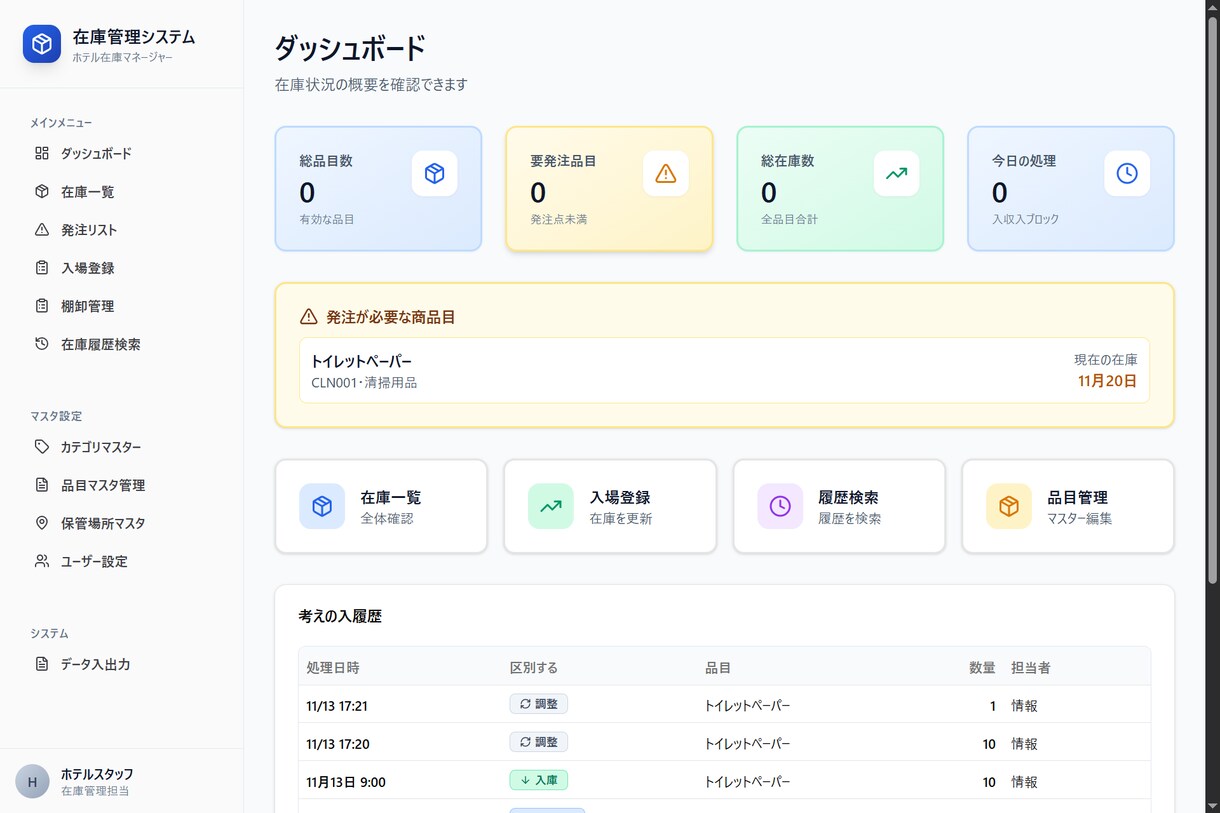Click the 区別する column header
The image size is (1220, 813).
click(x=534, y=667)
